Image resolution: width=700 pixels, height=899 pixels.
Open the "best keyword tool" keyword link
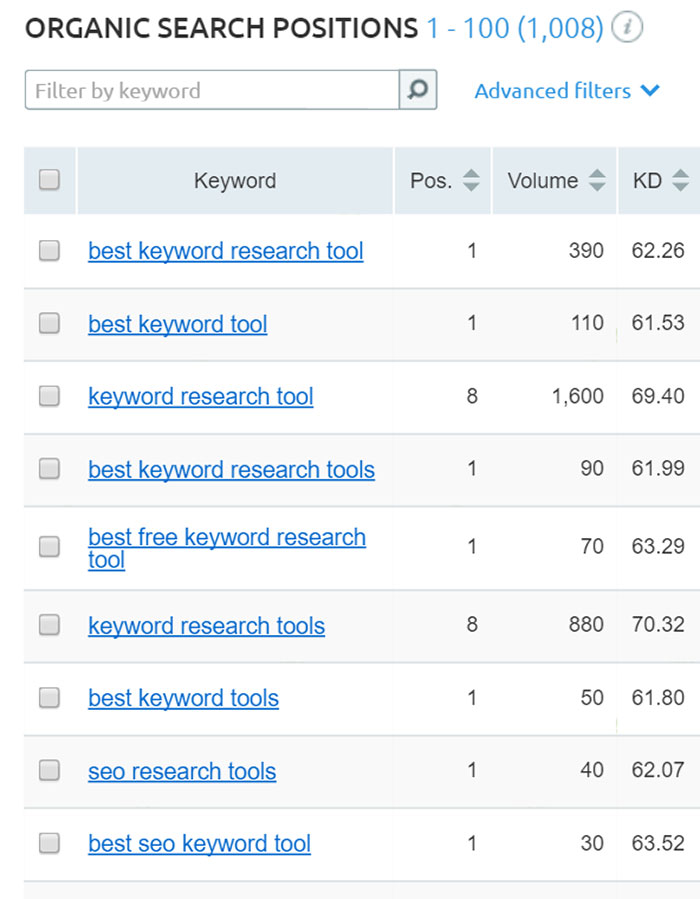(177, 324)
